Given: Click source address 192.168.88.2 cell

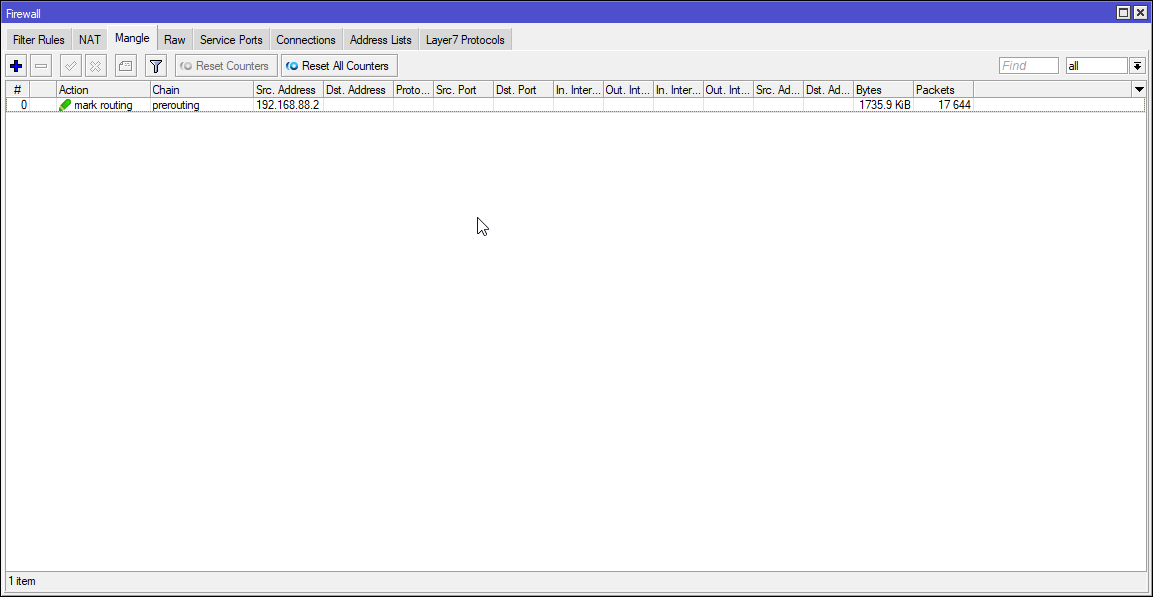Looking at the screenshot, I should coord(288,105).
